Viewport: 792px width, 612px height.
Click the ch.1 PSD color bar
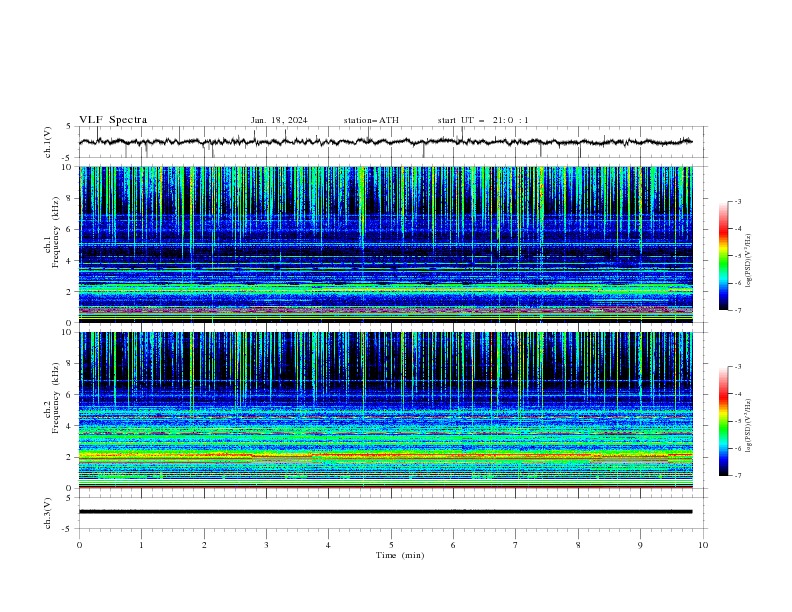tap(724, 256)
